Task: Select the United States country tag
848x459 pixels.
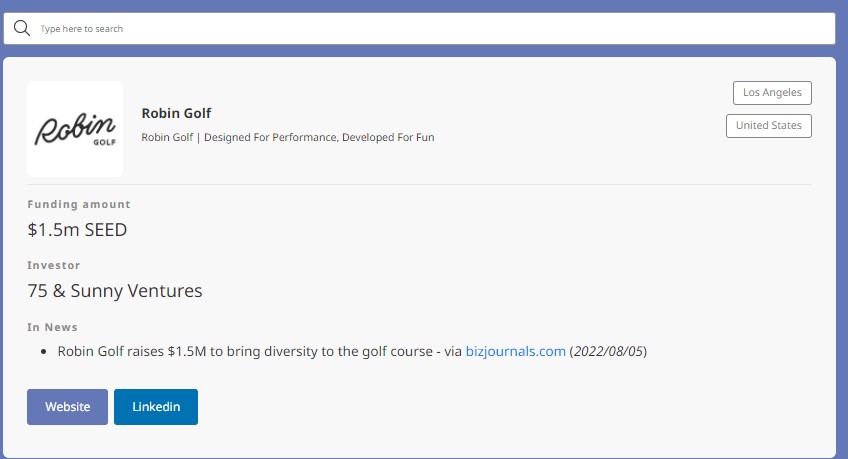Action: [768, 126]
